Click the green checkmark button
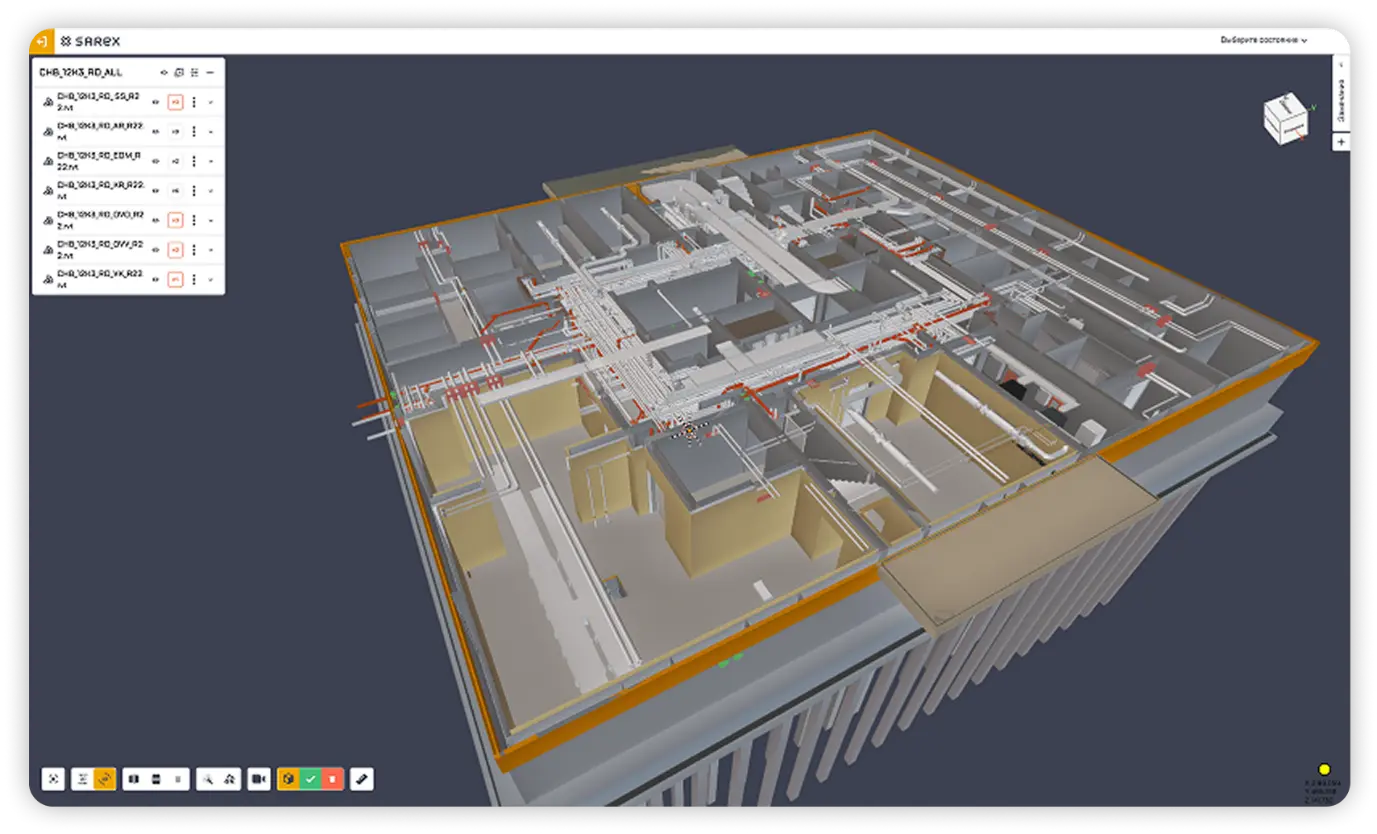Viewport: 1377px width, 834px height. [310, 779]
